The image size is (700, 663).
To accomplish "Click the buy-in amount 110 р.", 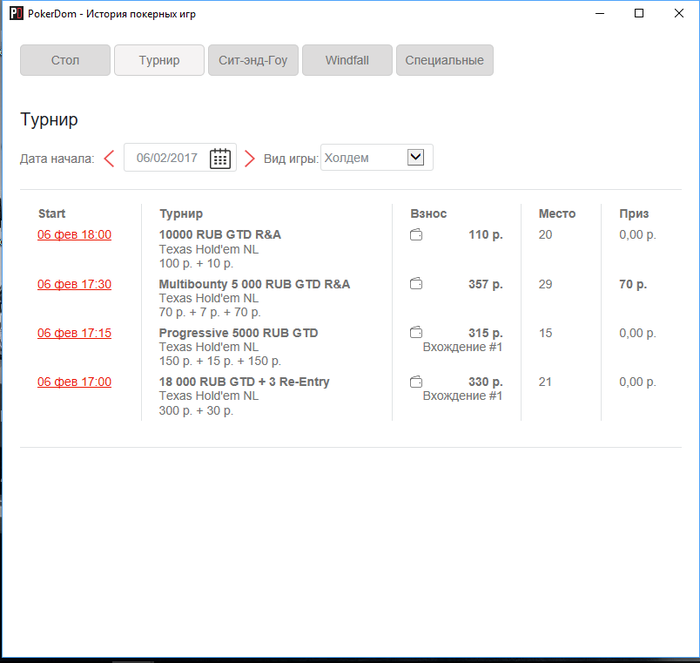I will click(486, 235).
